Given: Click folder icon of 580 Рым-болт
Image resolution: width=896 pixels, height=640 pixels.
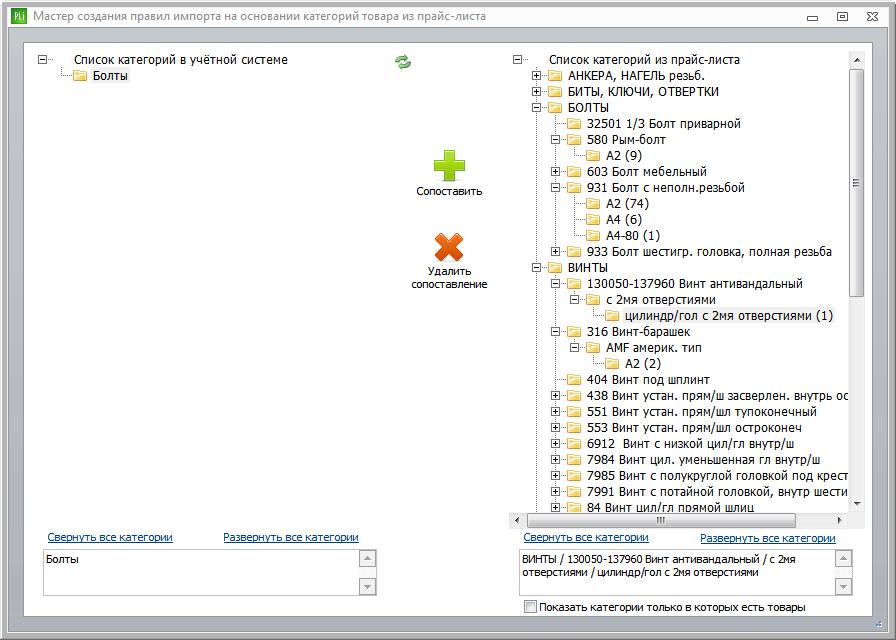Looking at the screenshot, I should (574, 139).
